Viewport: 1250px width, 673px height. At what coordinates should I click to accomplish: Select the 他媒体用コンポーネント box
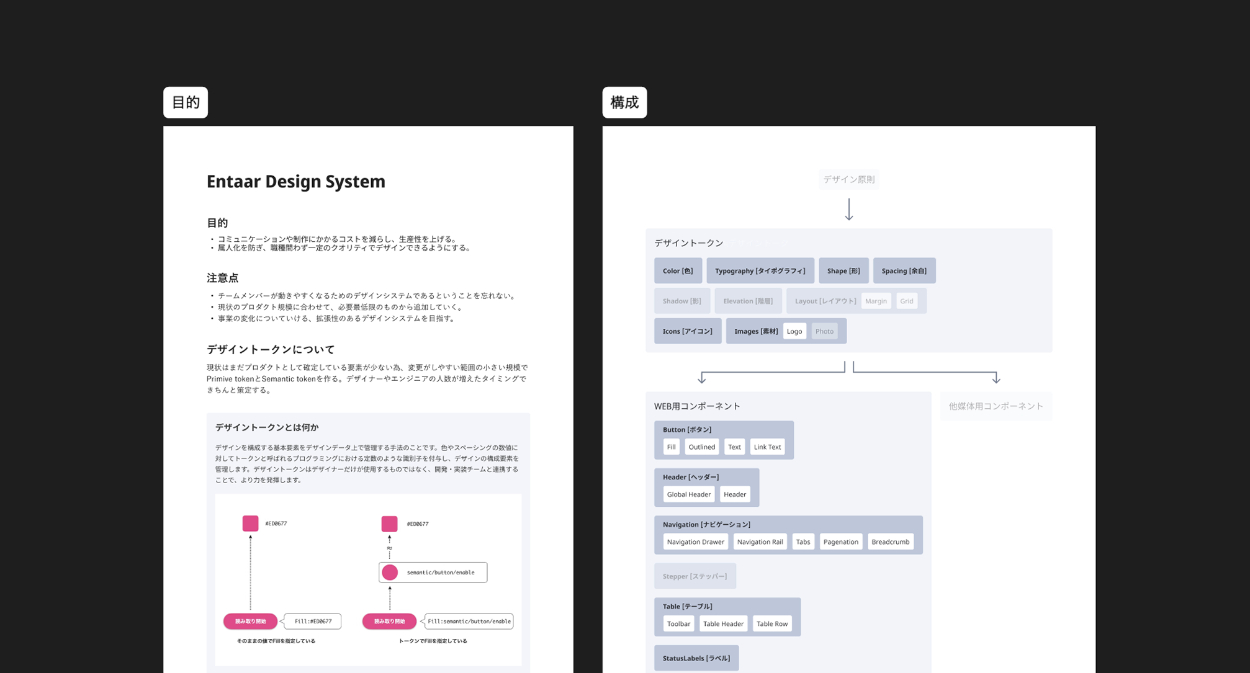(995, 406)
